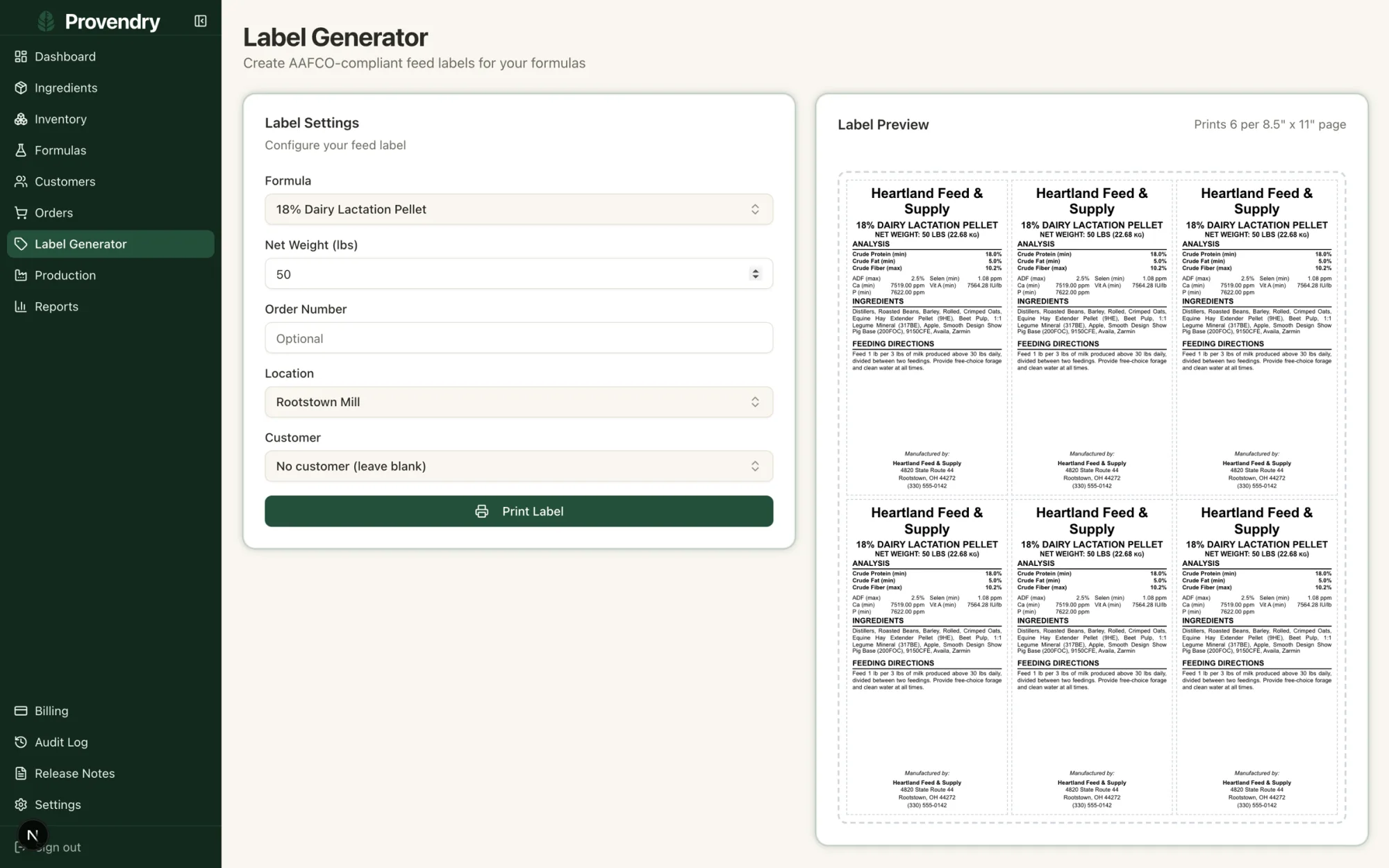Click the Order Number optional field
The width and height of the screenshot is (1389, 868).
pos(519,338)
